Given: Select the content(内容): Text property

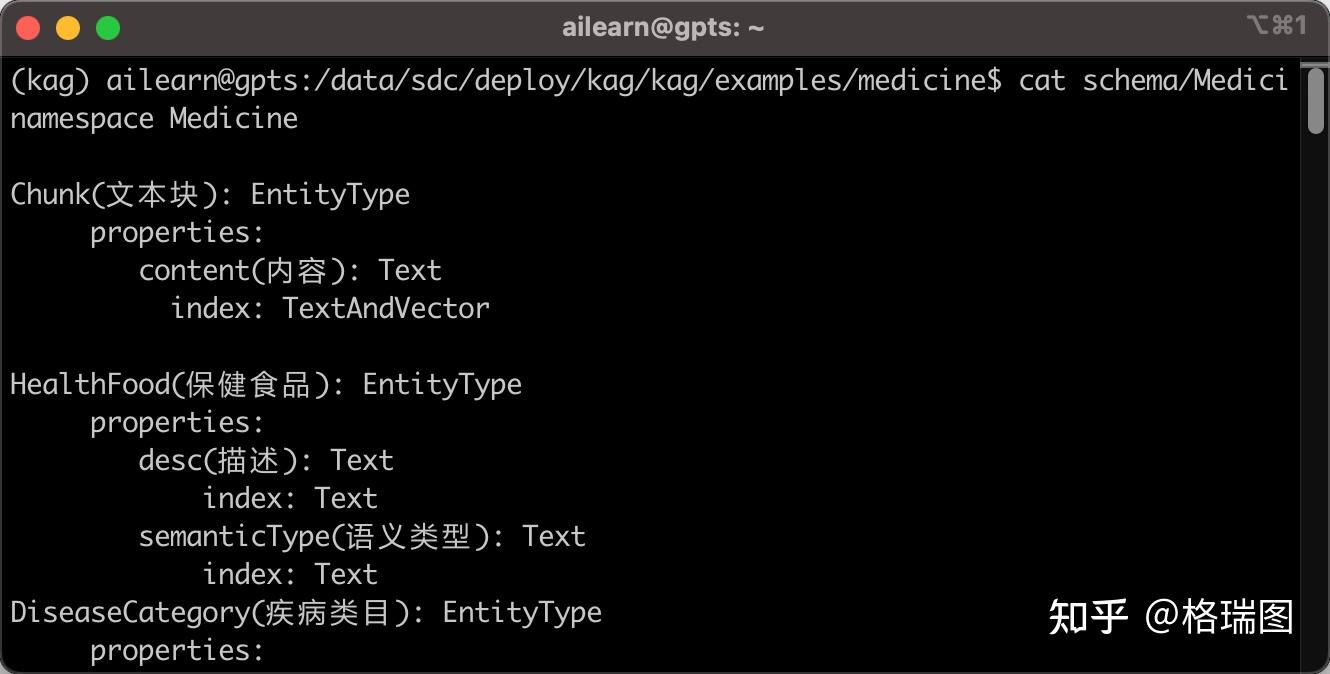Looking at the screenshot, I should (289, 270).
